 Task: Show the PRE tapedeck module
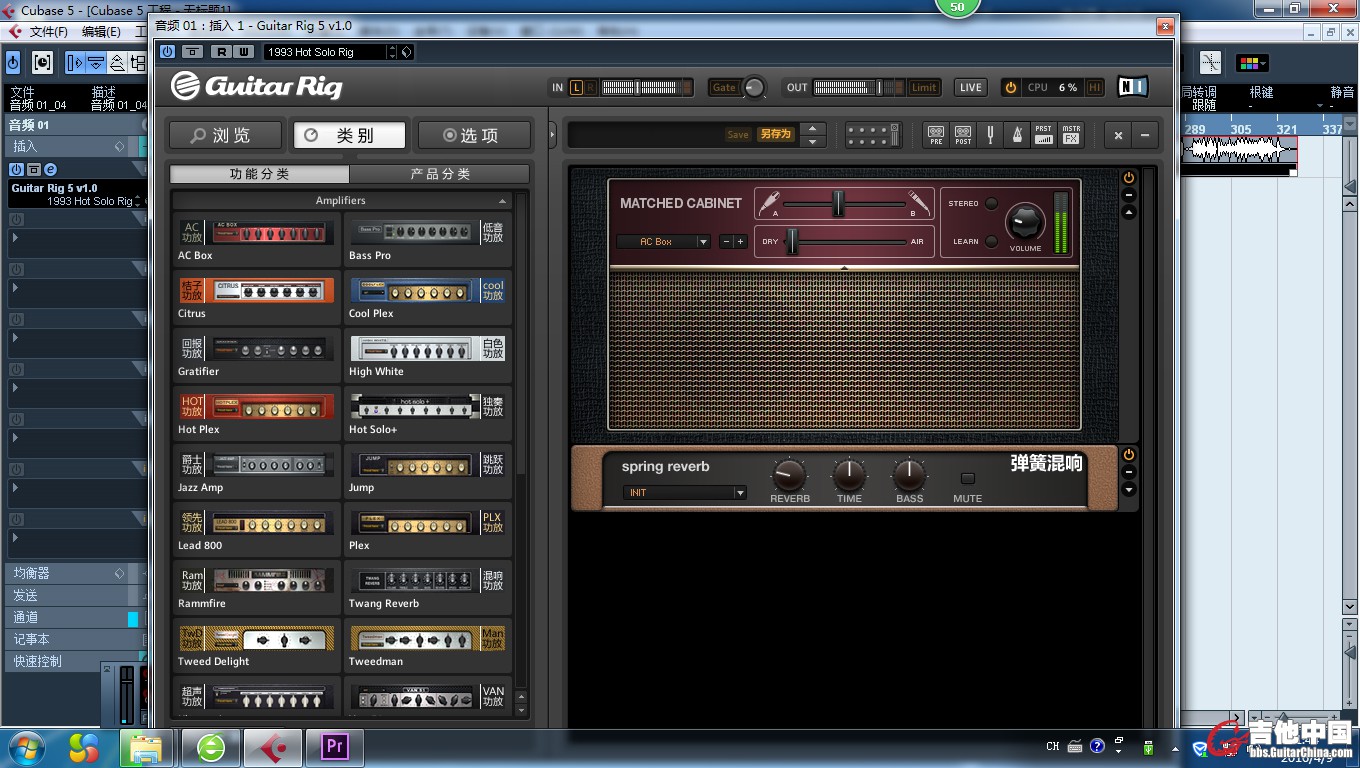tap(936, 135)
